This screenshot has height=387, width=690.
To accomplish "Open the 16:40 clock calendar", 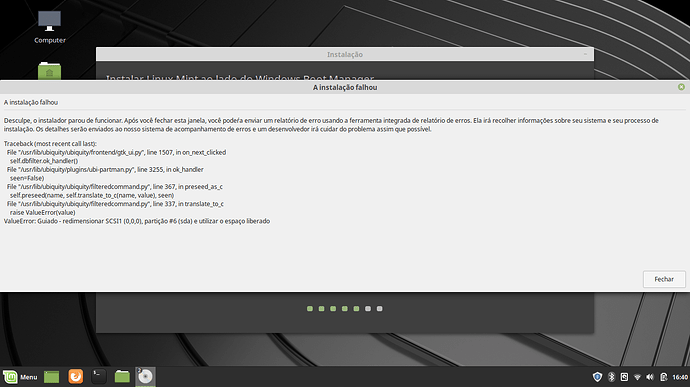I will pos(680,377).
